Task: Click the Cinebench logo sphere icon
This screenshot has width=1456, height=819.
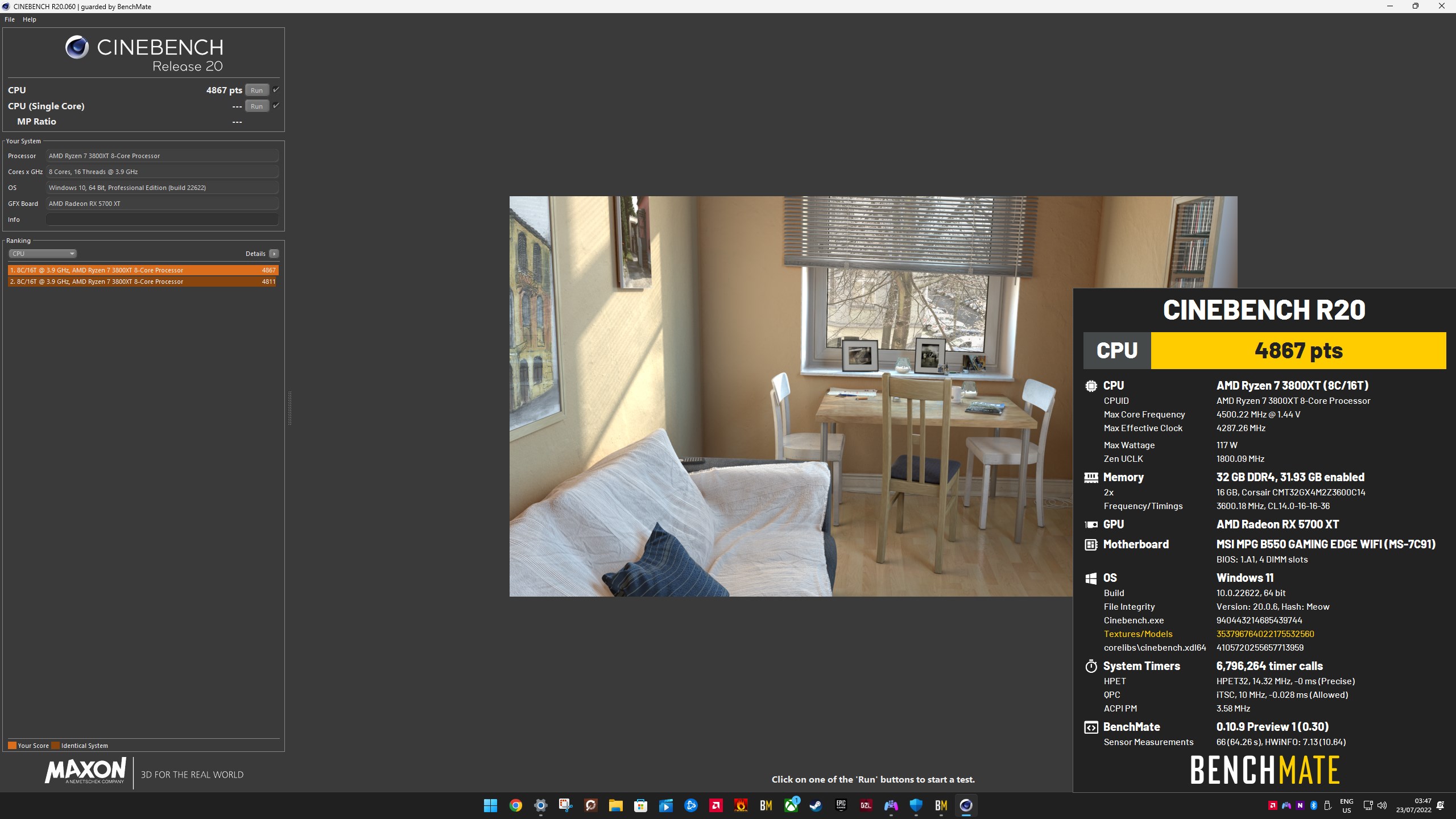Action: (77, 47)
